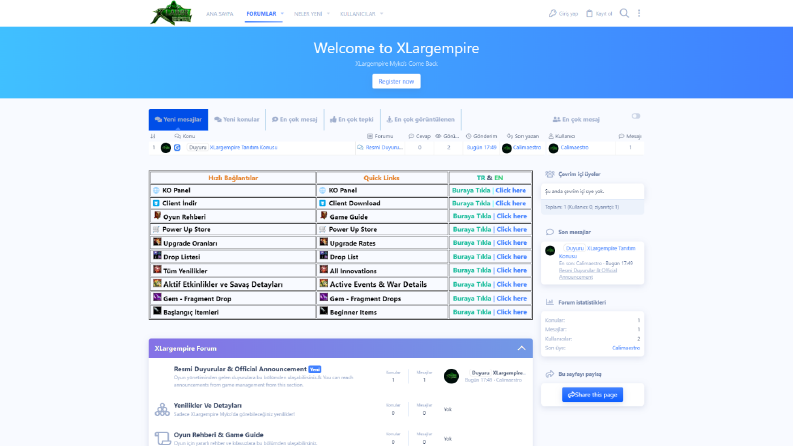Toggle the switch beside En çok mesaj
793x446 pixels.
(636, 116)
